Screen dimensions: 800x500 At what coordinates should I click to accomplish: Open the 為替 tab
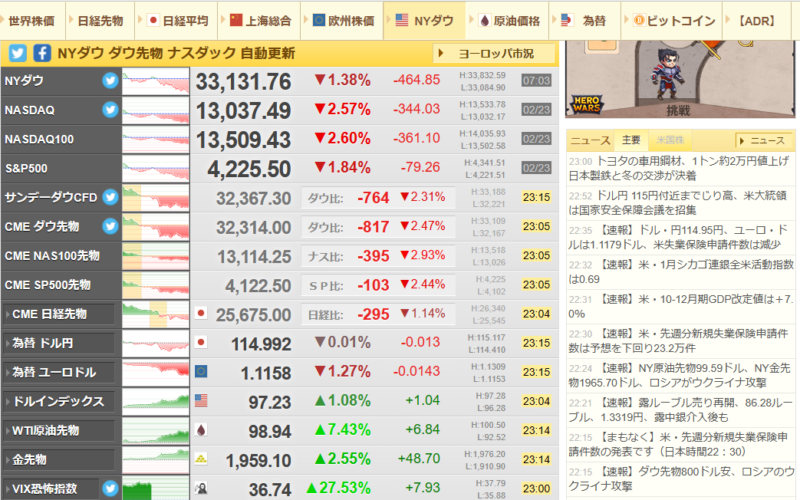click(585, 21)
